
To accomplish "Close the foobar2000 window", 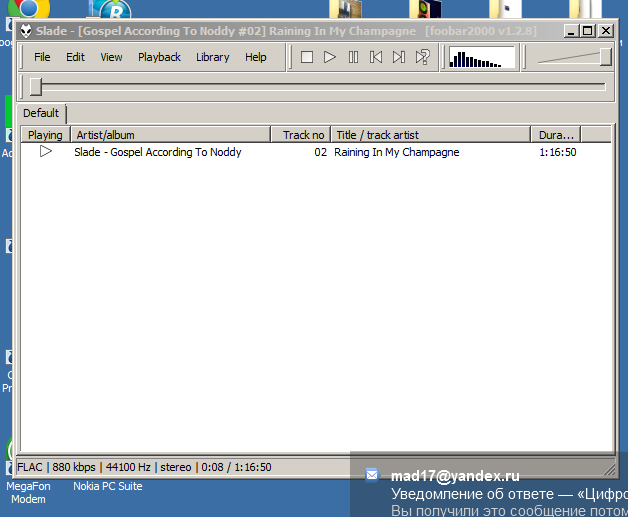I will (x=606, y=31).
